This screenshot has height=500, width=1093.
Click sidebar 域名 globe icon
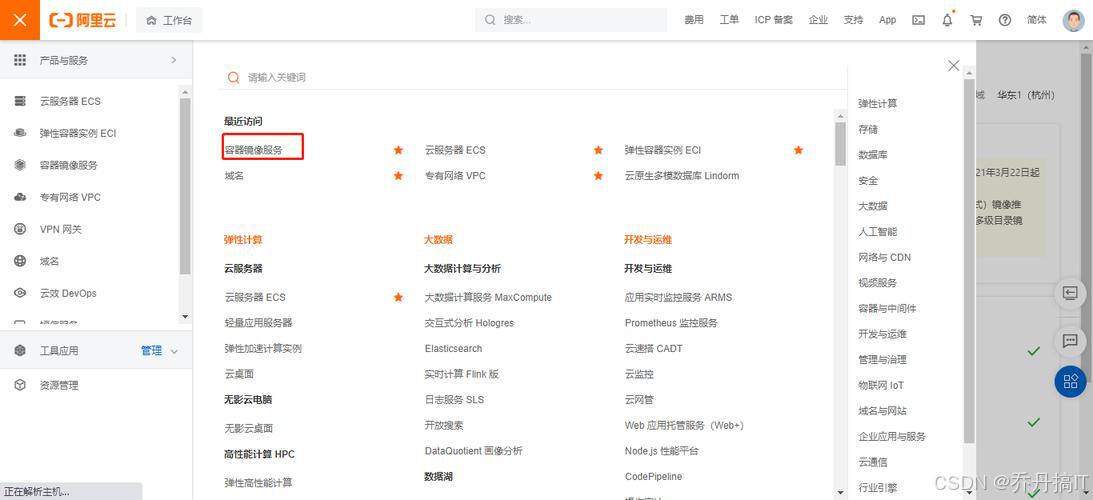[20, 262]
